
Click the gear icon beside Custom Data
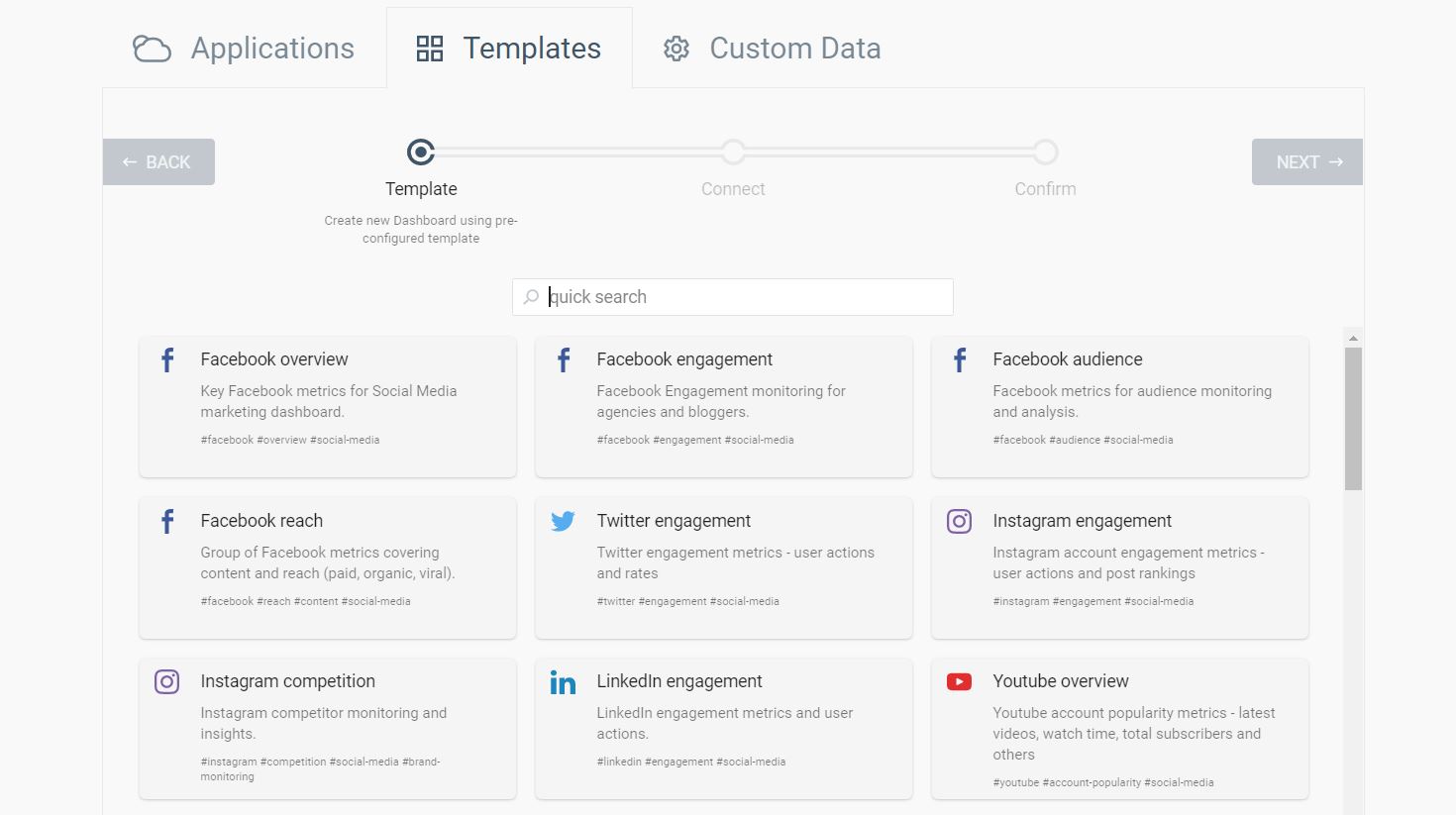point(676,49)
